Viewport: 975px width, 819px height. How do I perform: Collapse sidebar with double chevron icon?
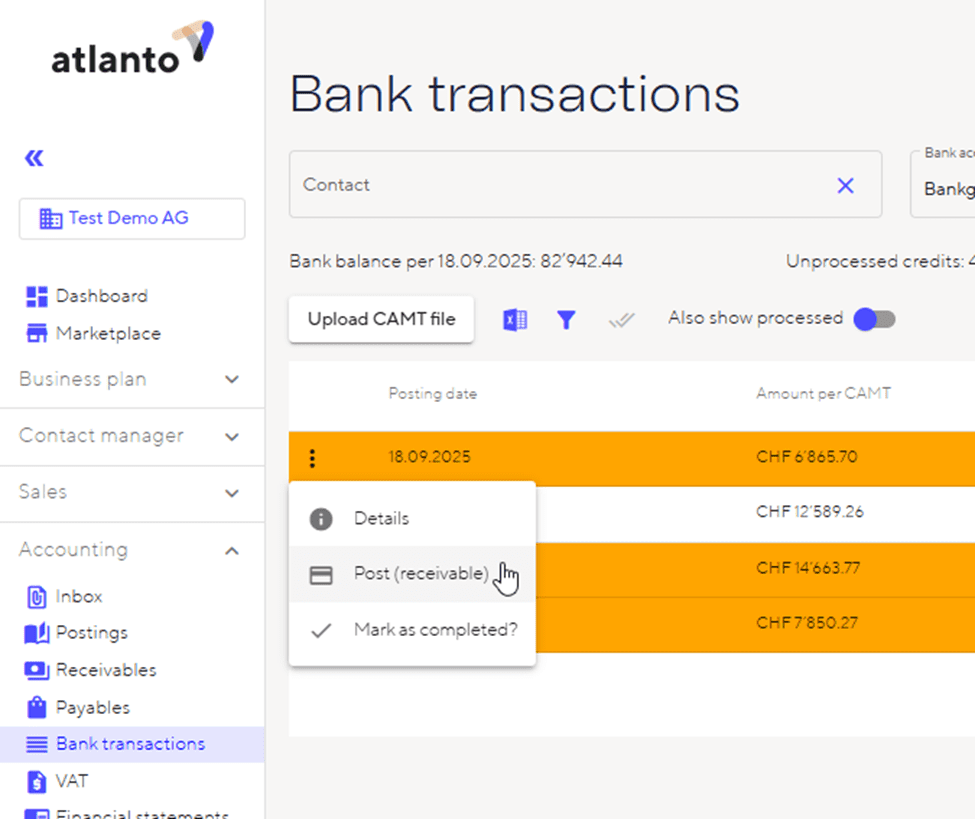(34, 158)
